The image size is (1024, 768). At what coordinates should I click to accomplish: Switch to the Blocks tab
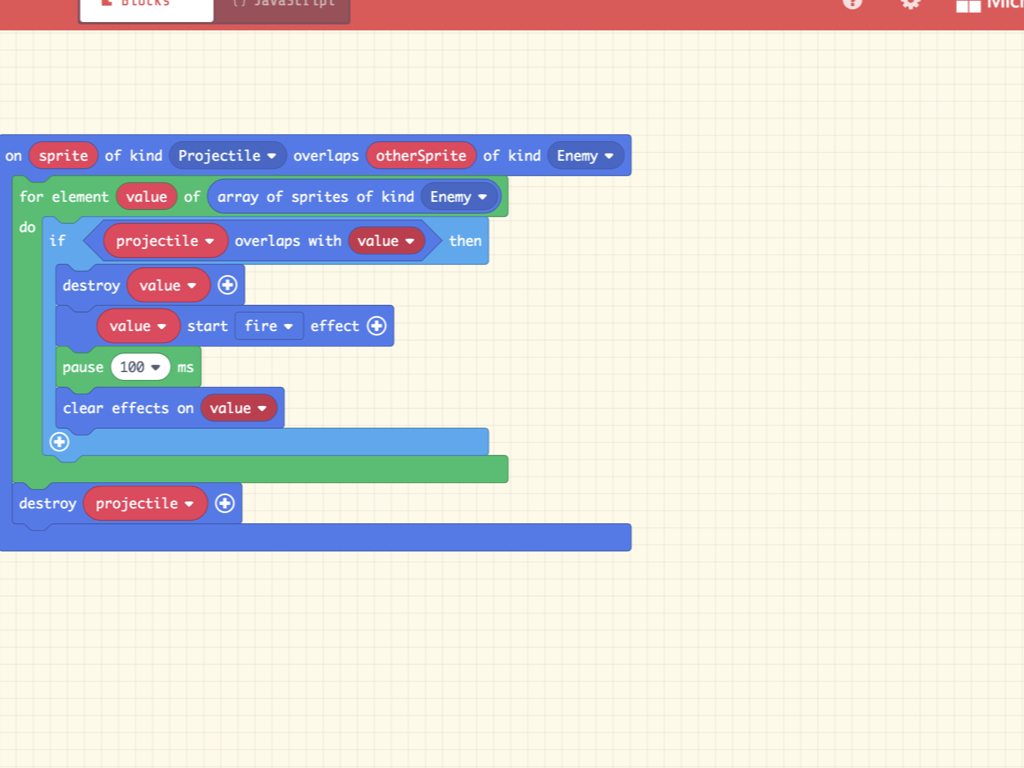click(146, 8)
